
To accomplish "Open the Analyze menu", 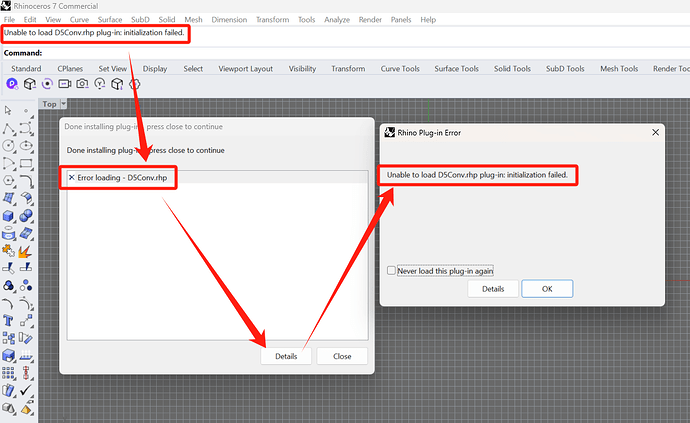I will point(337,20).
